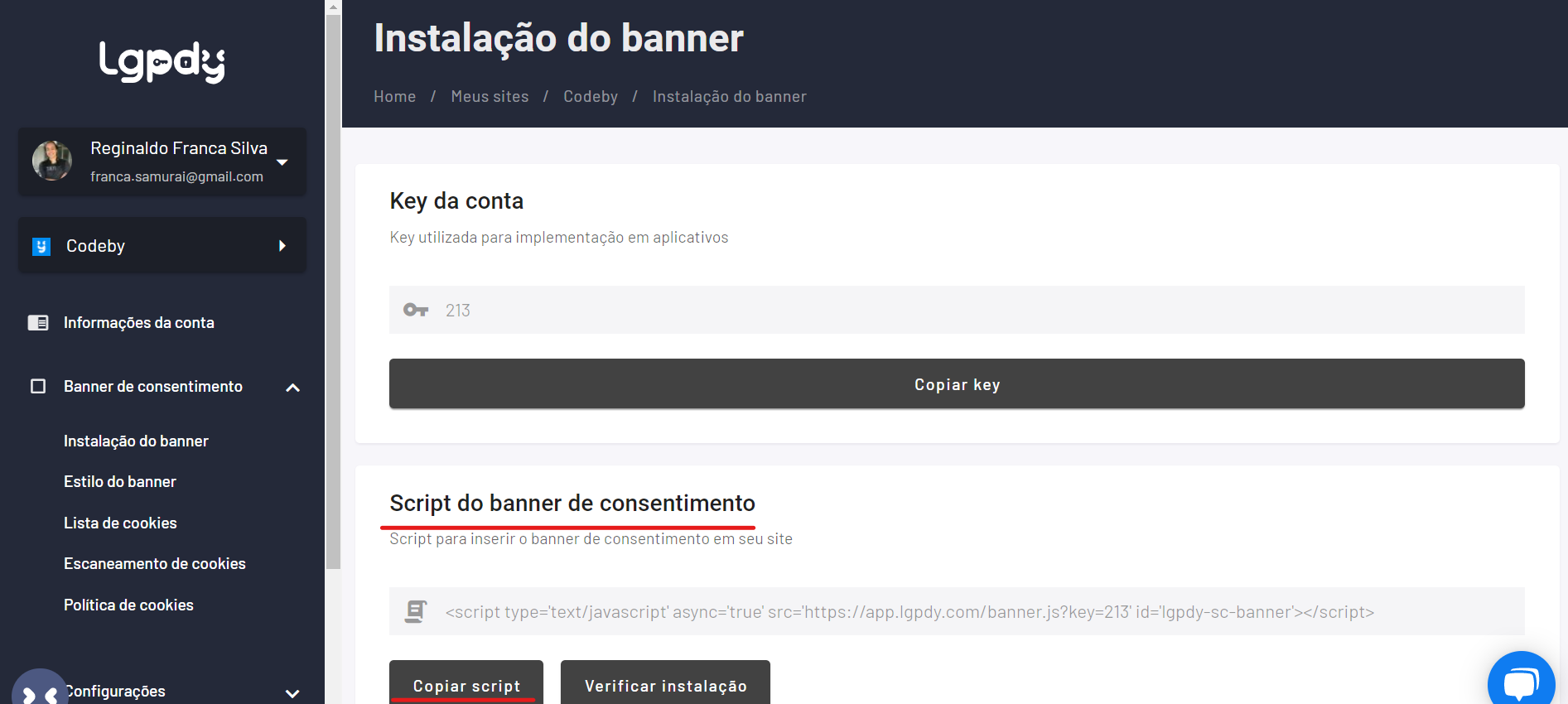The width and height of the screenshot is (1568, 704).
Task: Click the Codeby site icon
Action: (41, 246)
